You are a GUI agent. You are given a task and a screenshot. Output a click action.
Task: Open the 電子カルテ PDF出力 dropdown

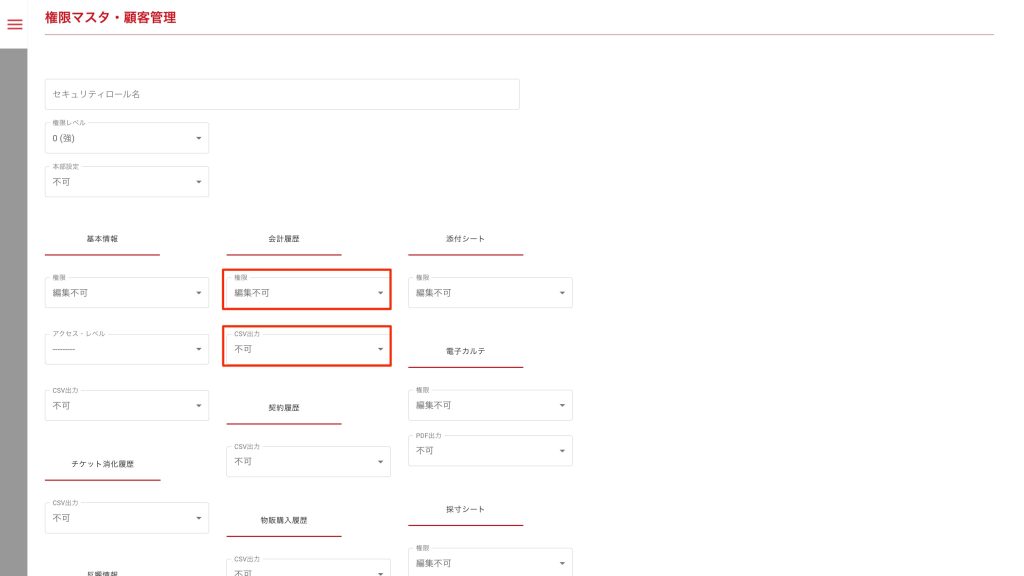490,450
